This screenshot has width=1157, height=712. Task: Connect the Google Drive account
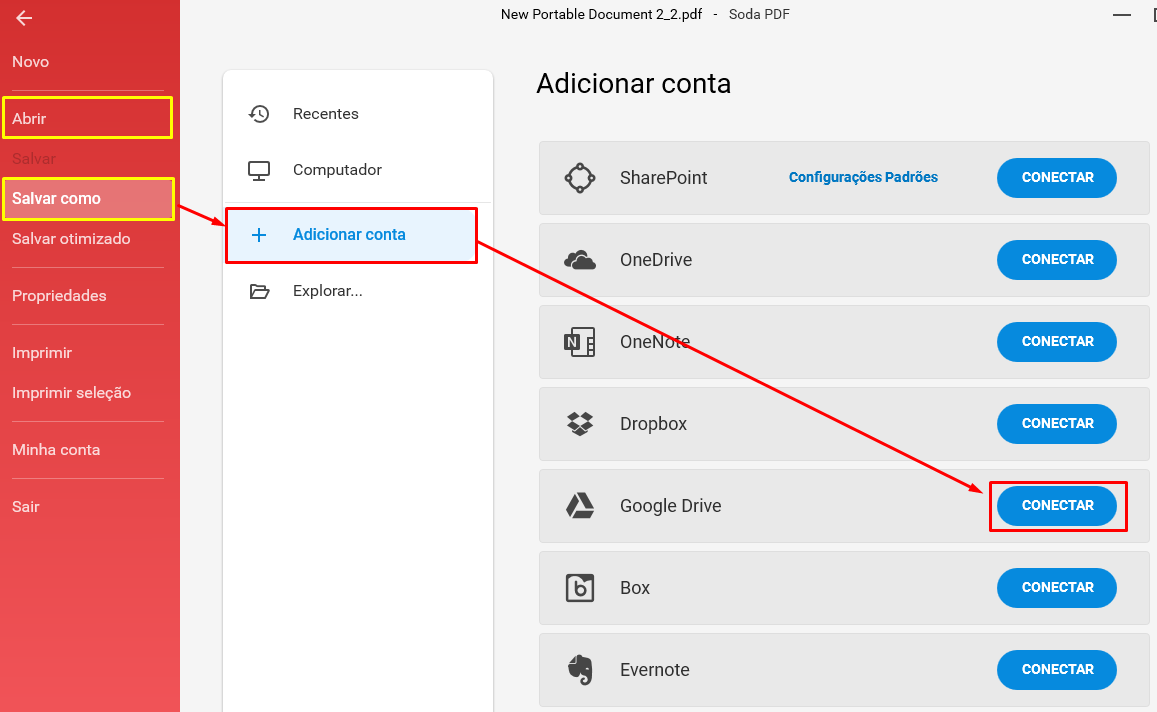pos(1057,505)
